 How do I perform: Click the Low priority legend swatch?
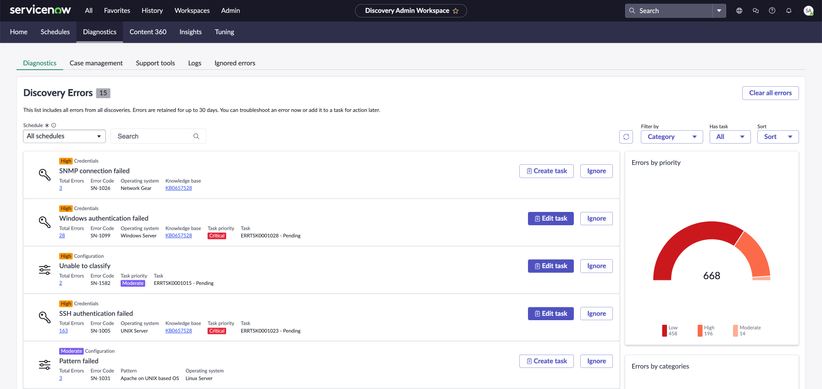click(x=664, y=331)
